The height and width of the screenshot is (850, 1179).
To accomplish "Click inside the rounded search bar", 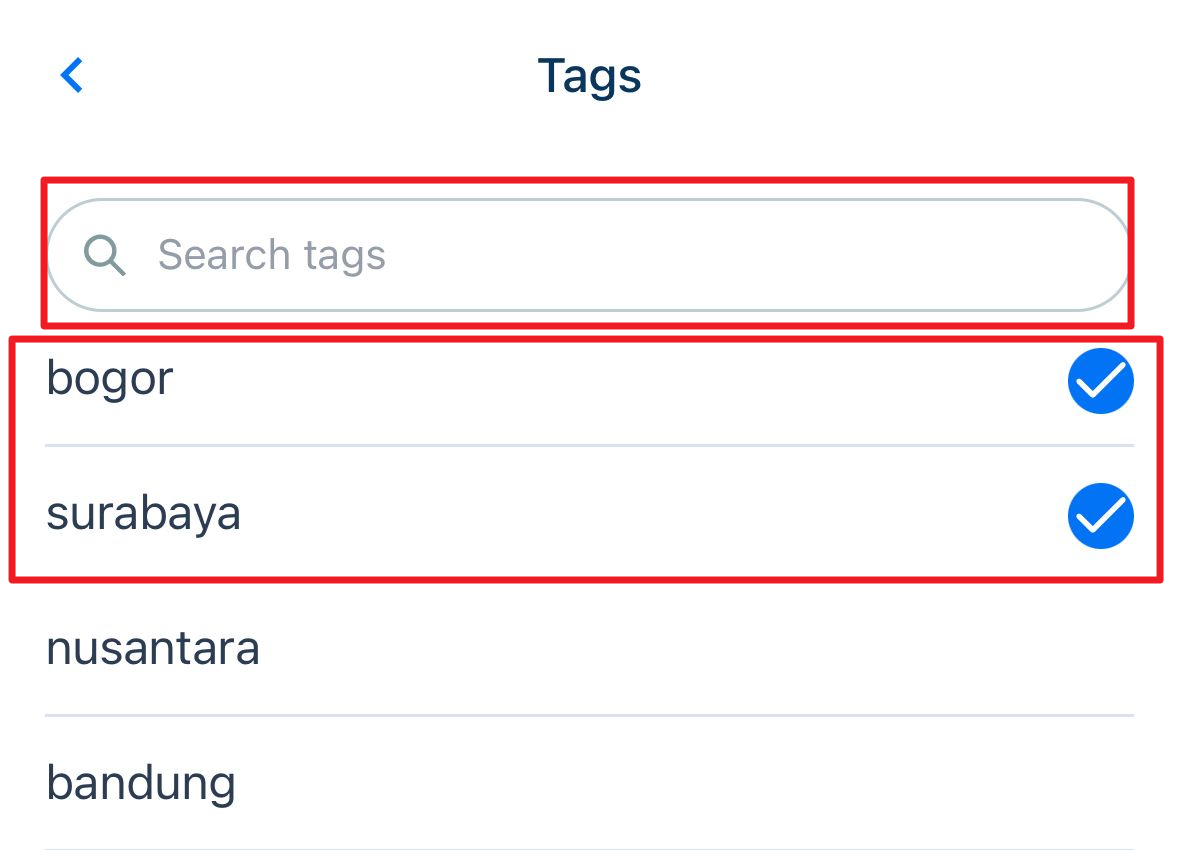I will (x=700, y=256).
